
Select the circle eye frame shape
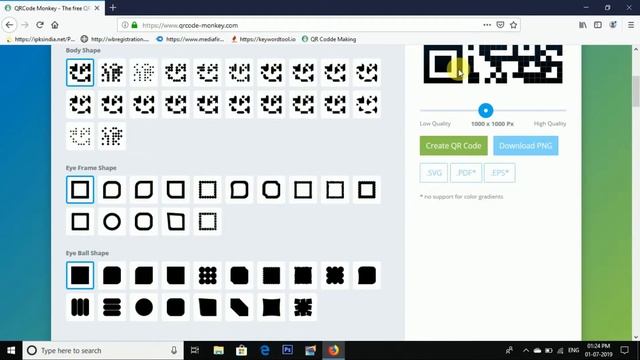(x=112, y=222)
